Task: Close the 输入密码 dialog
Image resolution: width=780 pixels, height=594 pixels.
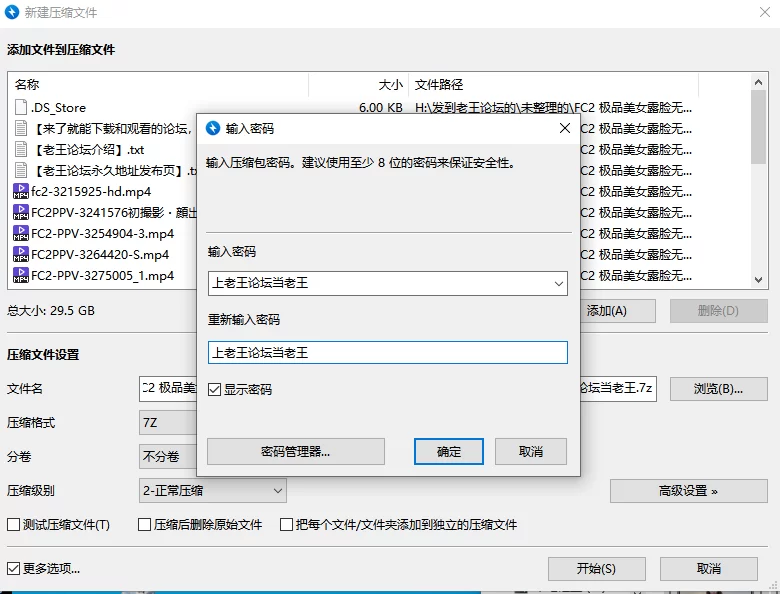Action: click(565, 128)
